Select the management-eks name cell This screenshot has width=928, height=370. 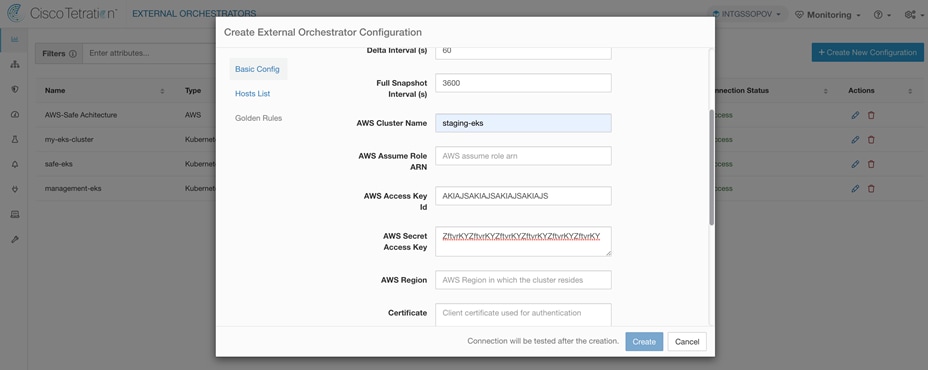[x=73, y=188]
